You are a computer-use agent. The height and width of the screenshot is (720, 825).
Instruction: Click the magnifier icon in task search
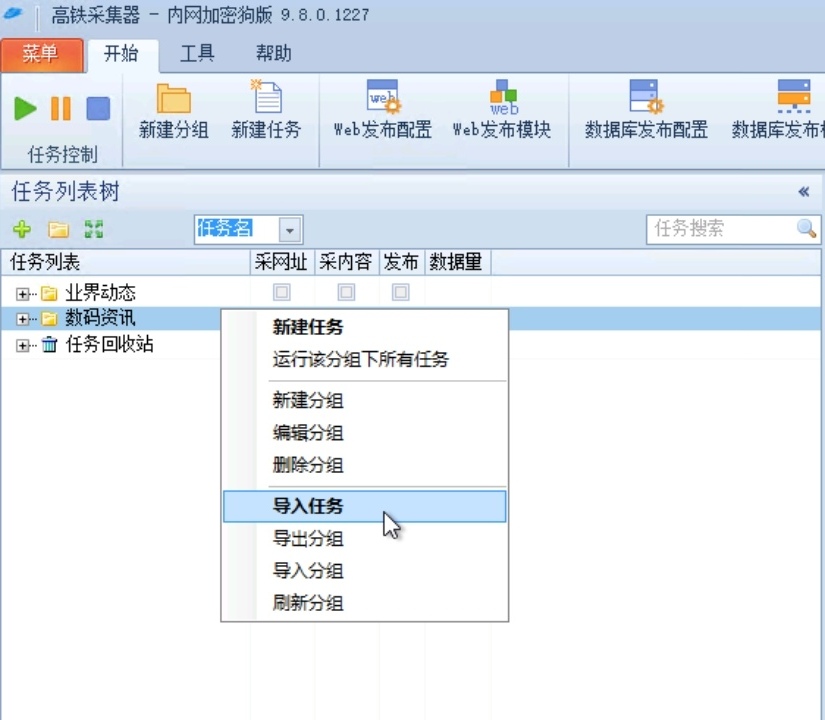point(808,229)
